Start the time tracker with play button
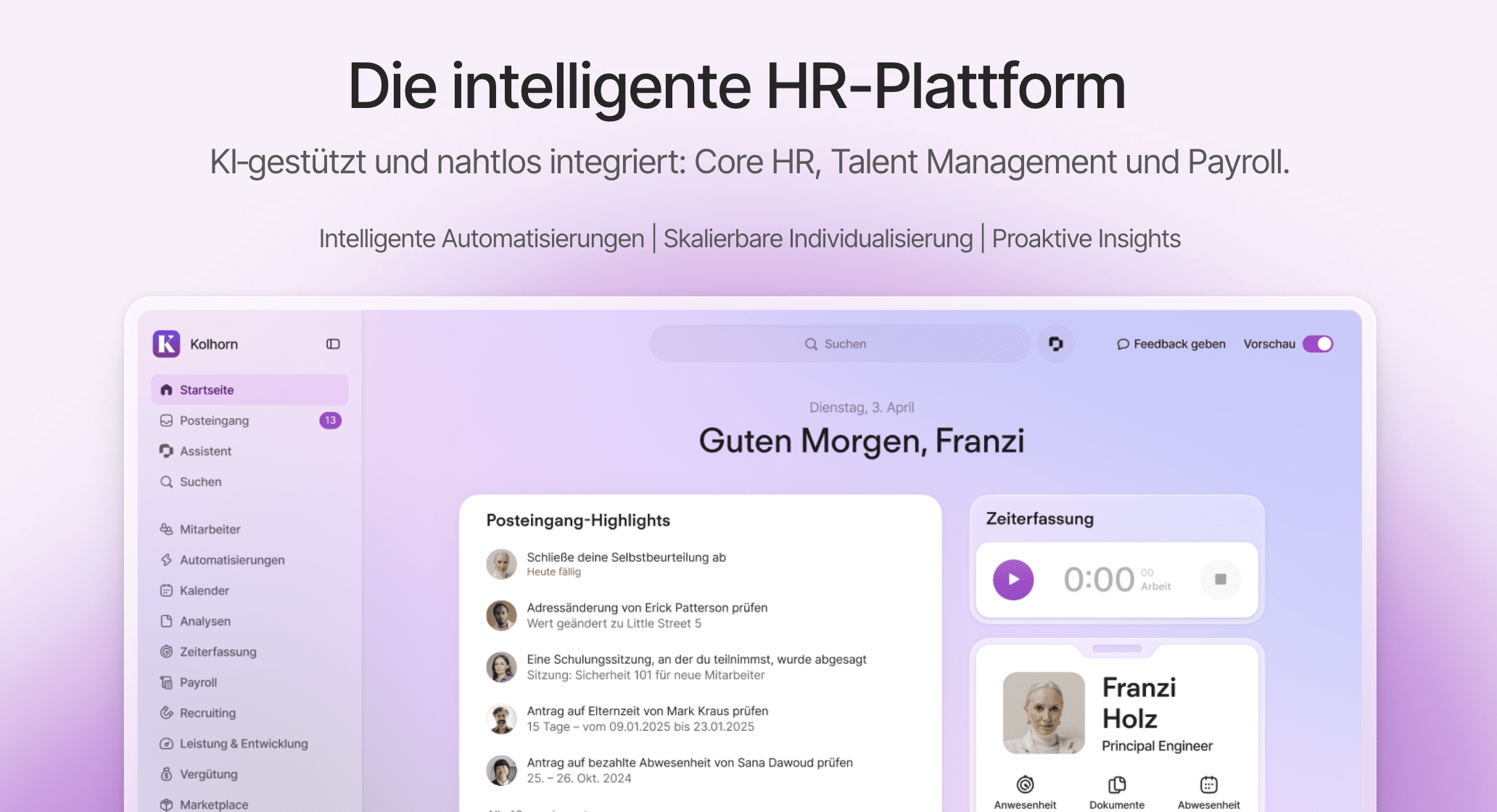 click(1013, 579)
